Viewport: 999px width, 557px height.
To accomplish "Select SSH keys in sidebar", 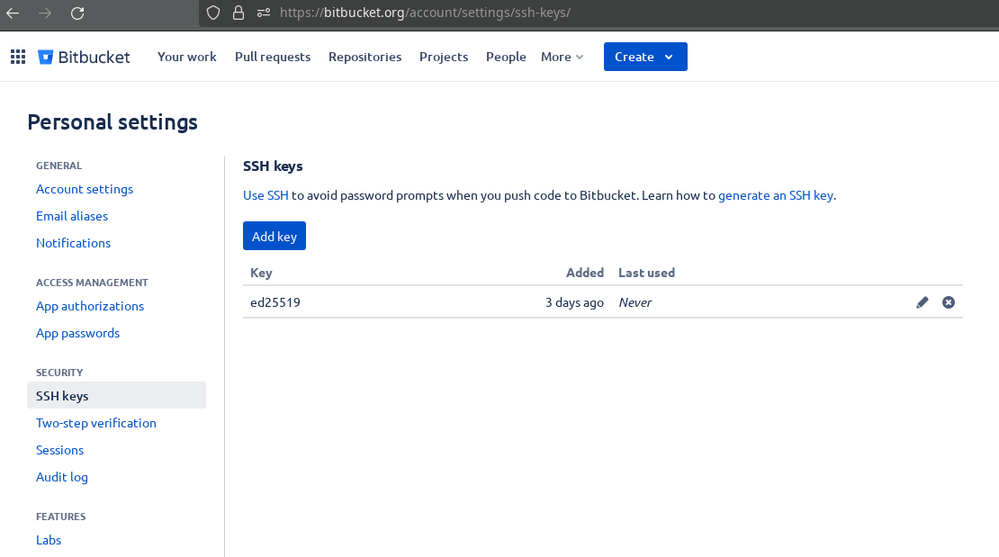I will [x=116, y=395].
